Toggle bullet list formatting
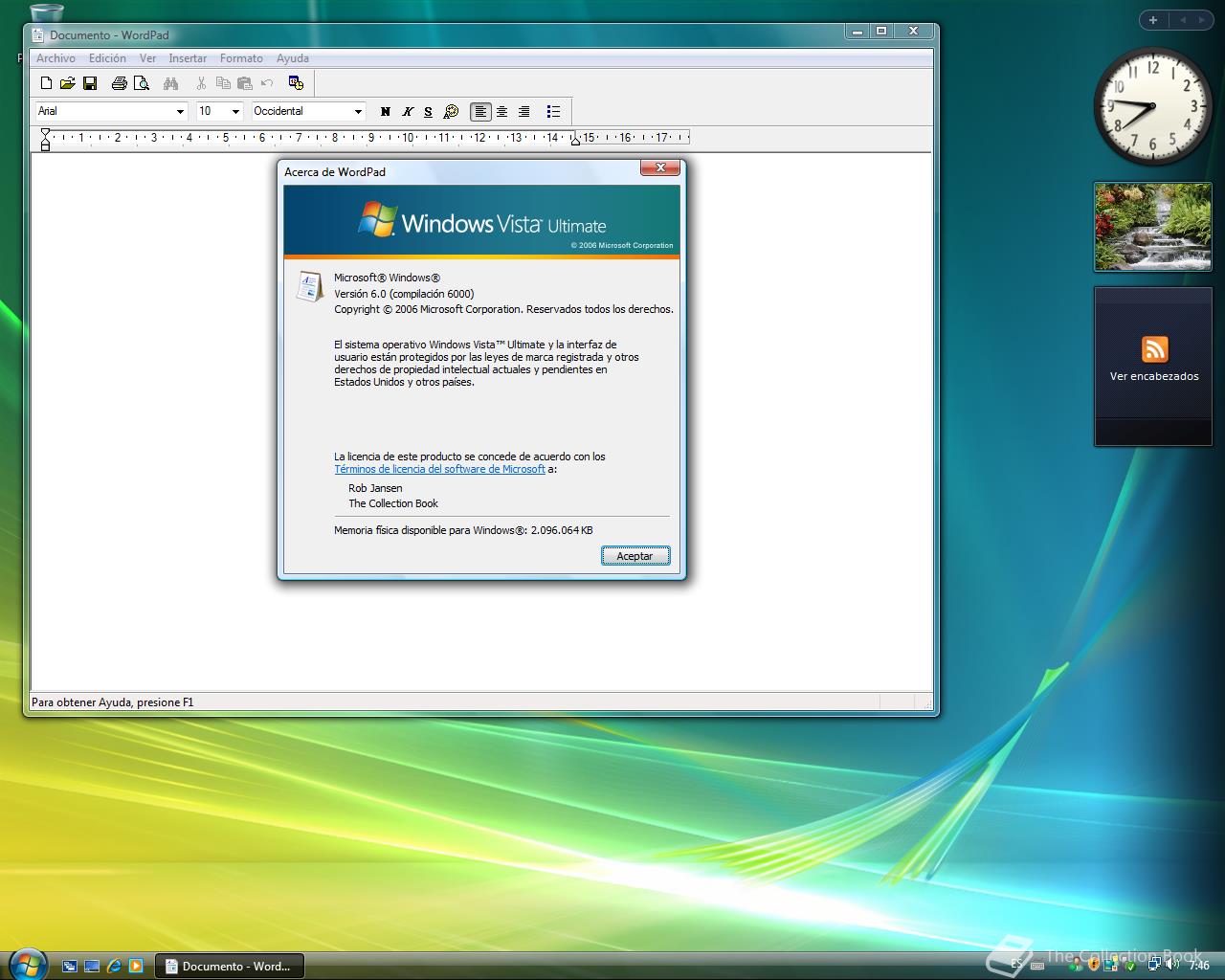The height and width of the screenshot is (980, 1225). click(x=553, y=112)
